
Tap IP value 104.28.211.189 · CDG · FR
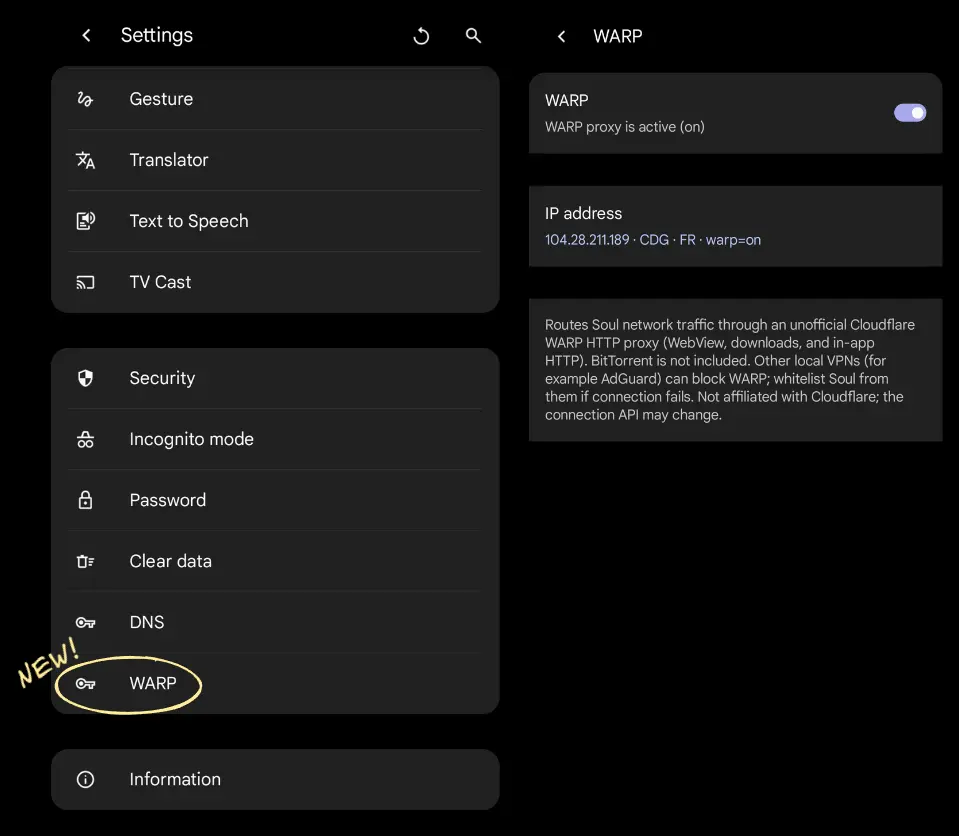(620, 240)
